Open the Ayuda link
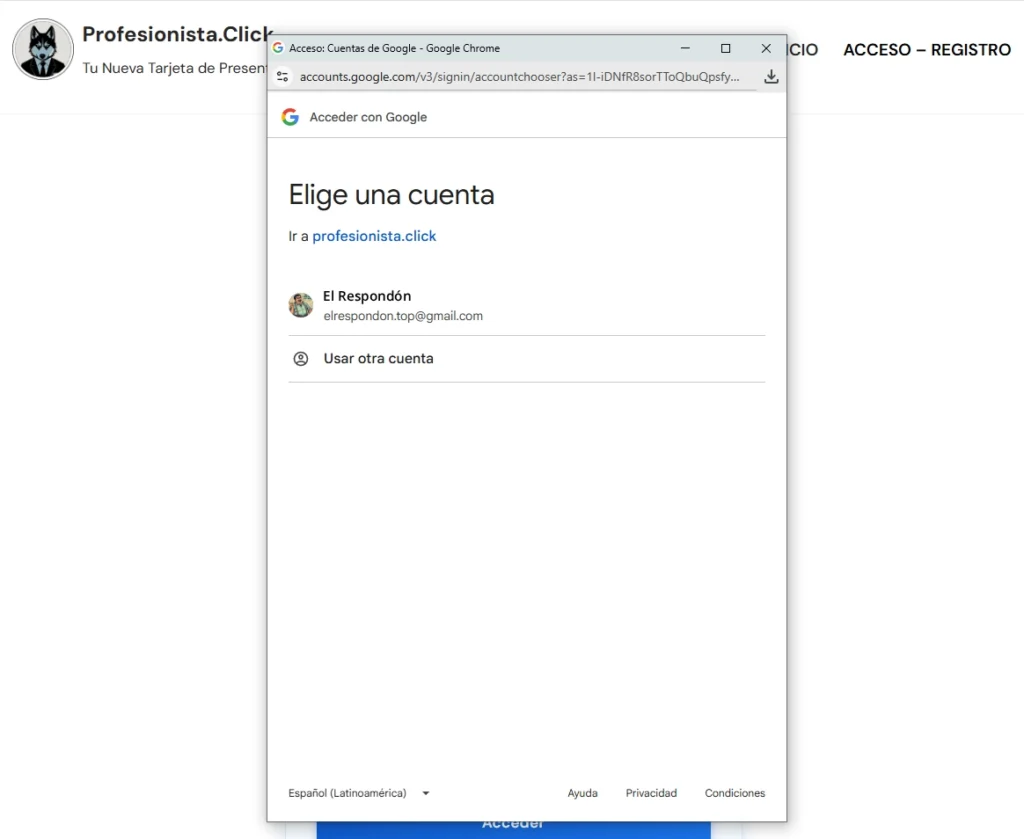The image size is (1024, 839). 583,793
